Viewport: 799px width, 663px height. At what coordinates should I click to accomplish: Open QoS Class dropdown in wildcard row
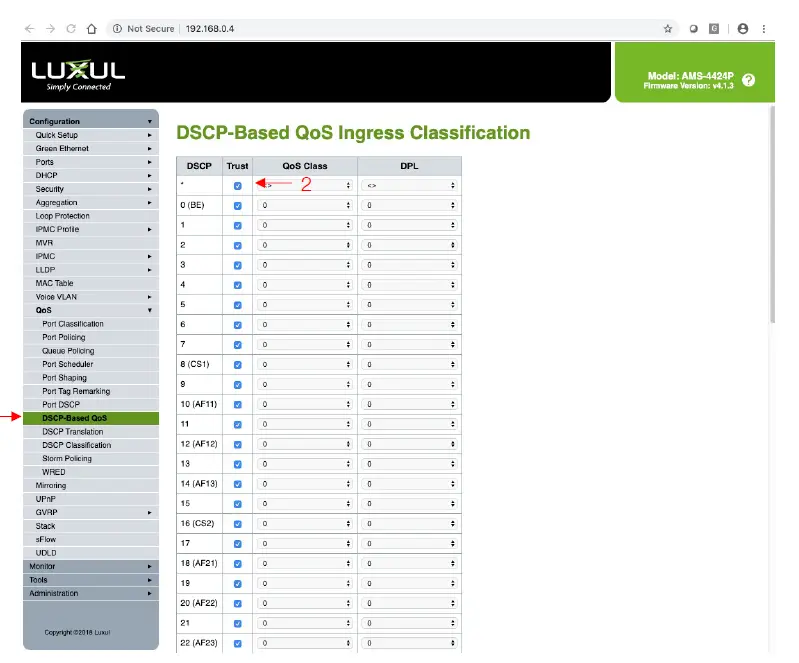tap(305, 185)
